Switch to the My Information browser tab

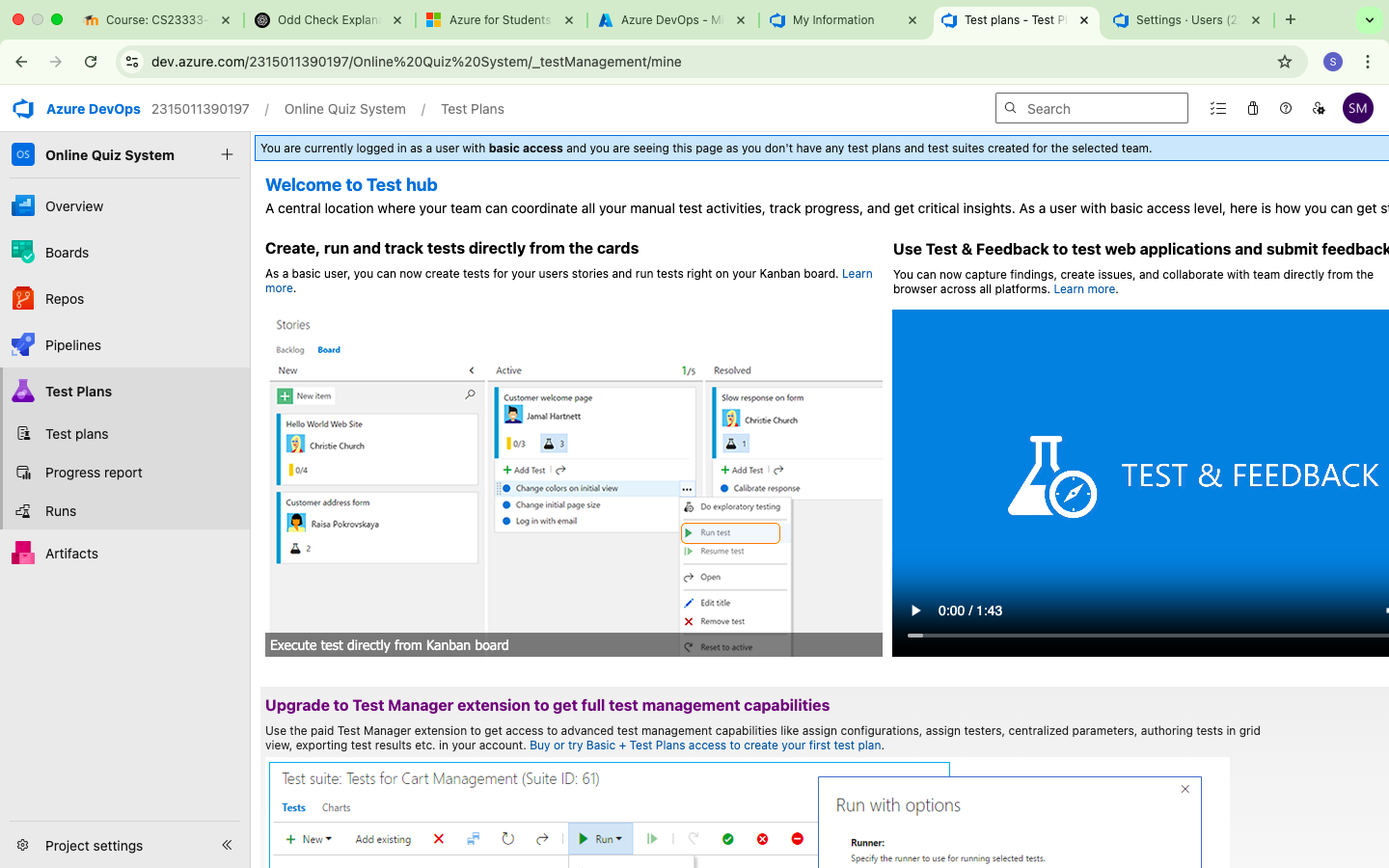843,19
